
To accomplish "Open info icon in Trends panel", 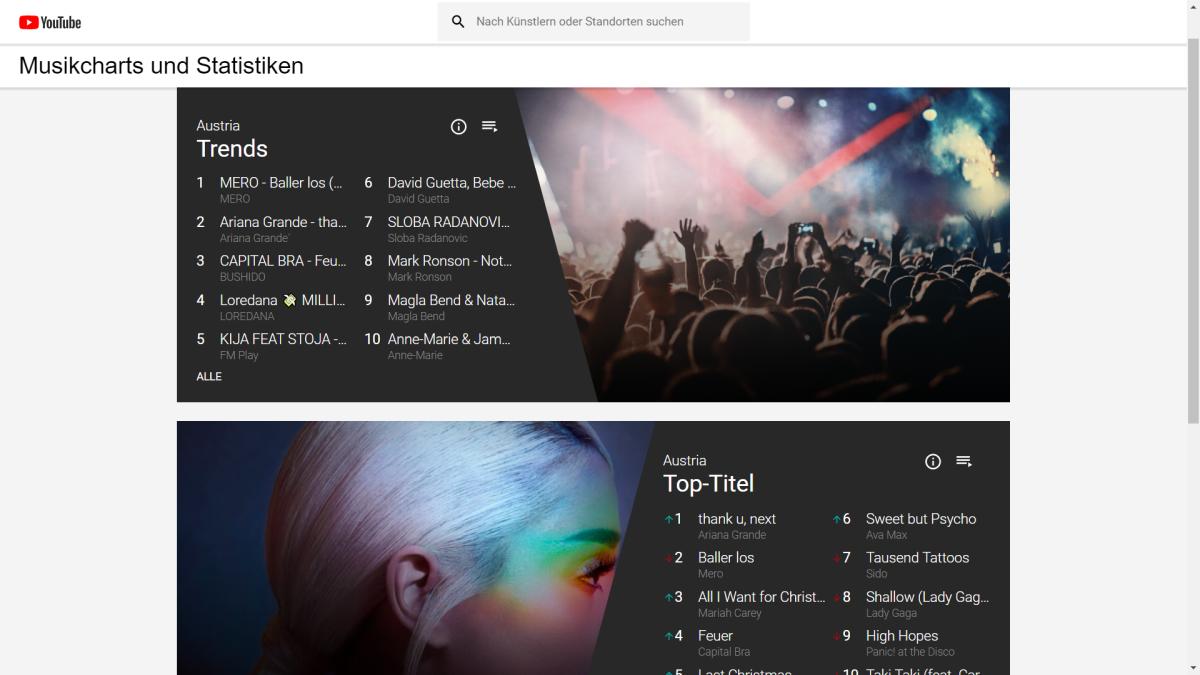I will coord(459,126).
